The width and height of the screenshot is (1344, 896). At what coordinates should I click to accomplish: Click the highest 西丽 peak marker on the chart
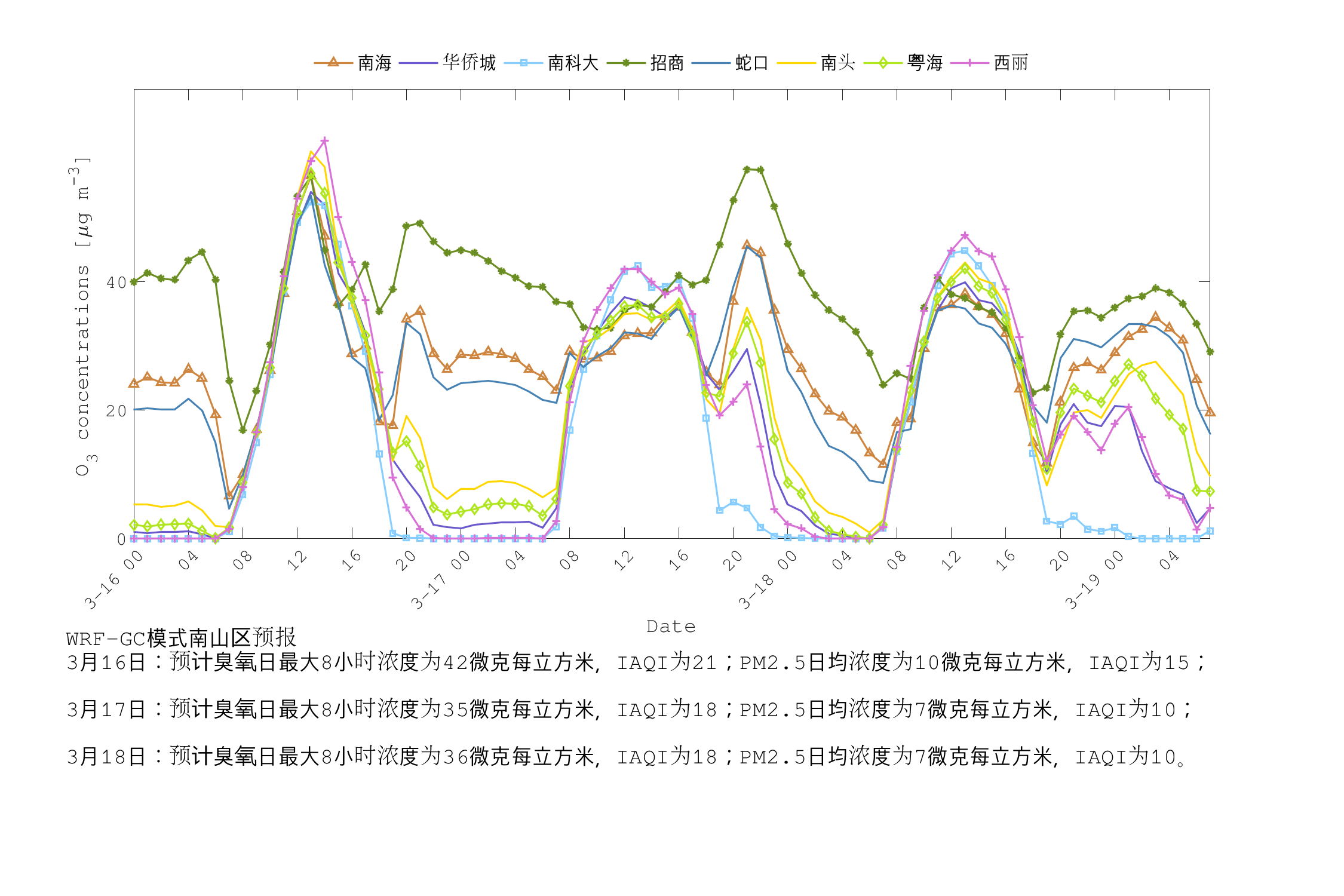324,142
